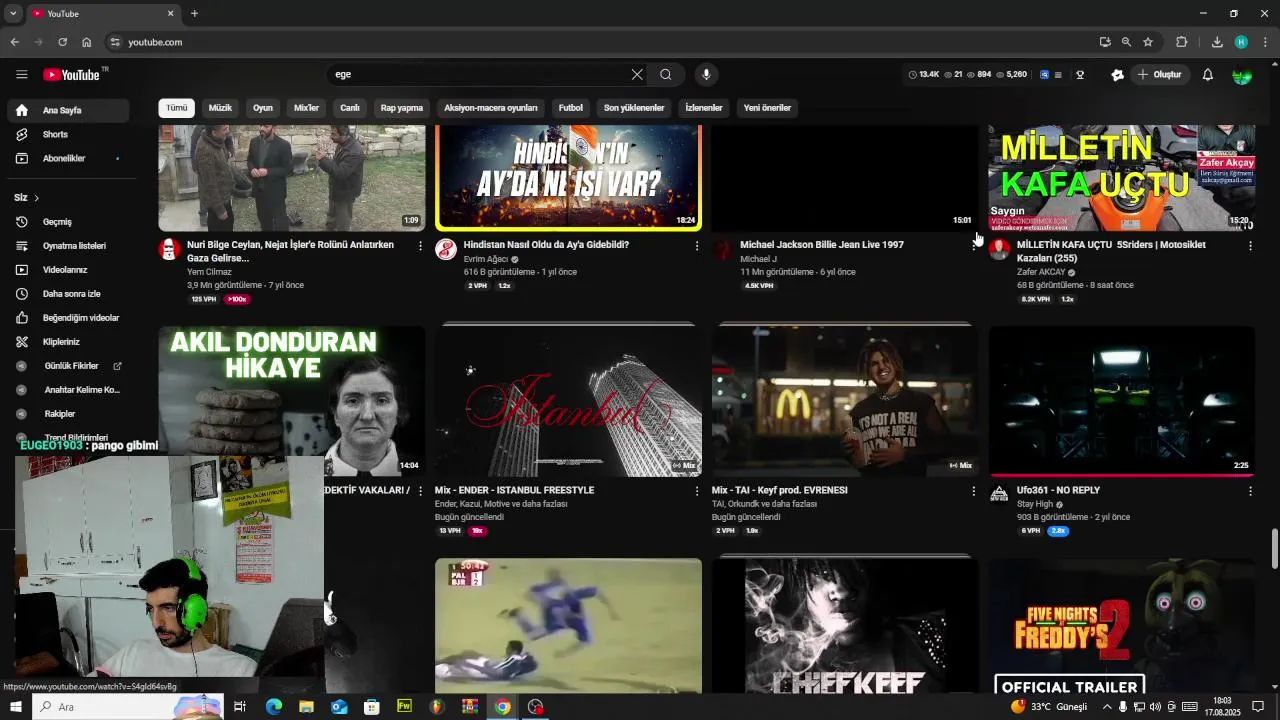Click the star-shaped extension icon beside Oluştur
The height and width of the screenshot is (720, 1280).
[x=1118, y=75]
